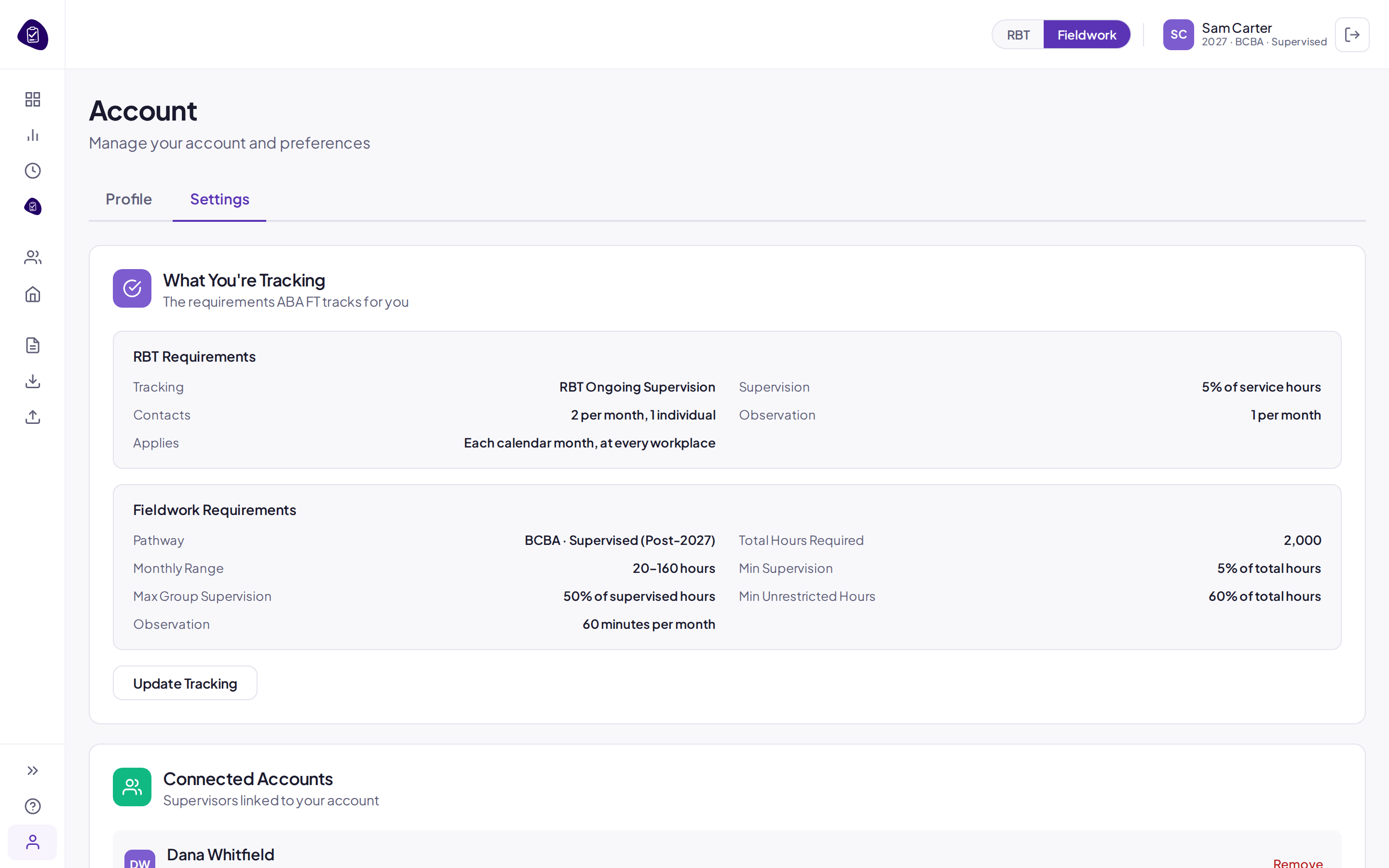The width and height of the screenshot is (1389, 868).
Task: Click the 'Fieldwork Requirements' heading
Action: tap(215, 510)
